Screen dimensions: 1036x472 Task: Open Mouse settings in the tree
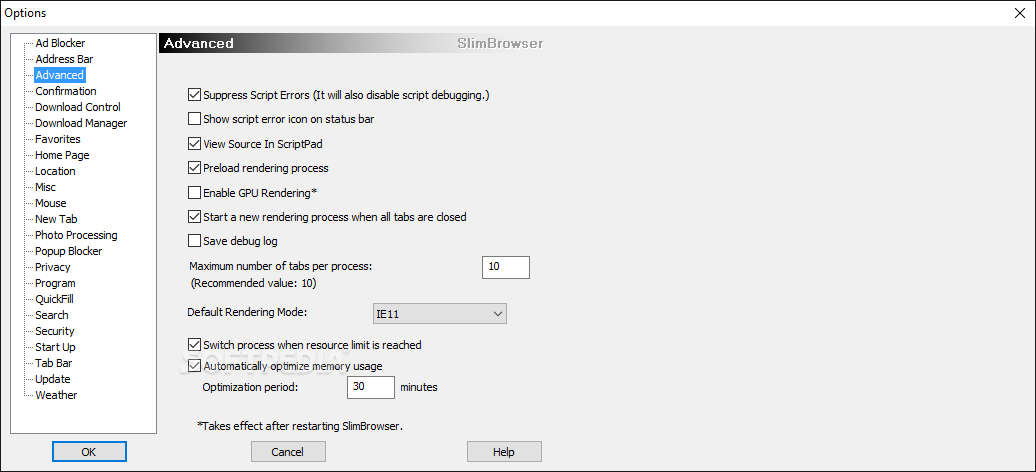(50, 203)
